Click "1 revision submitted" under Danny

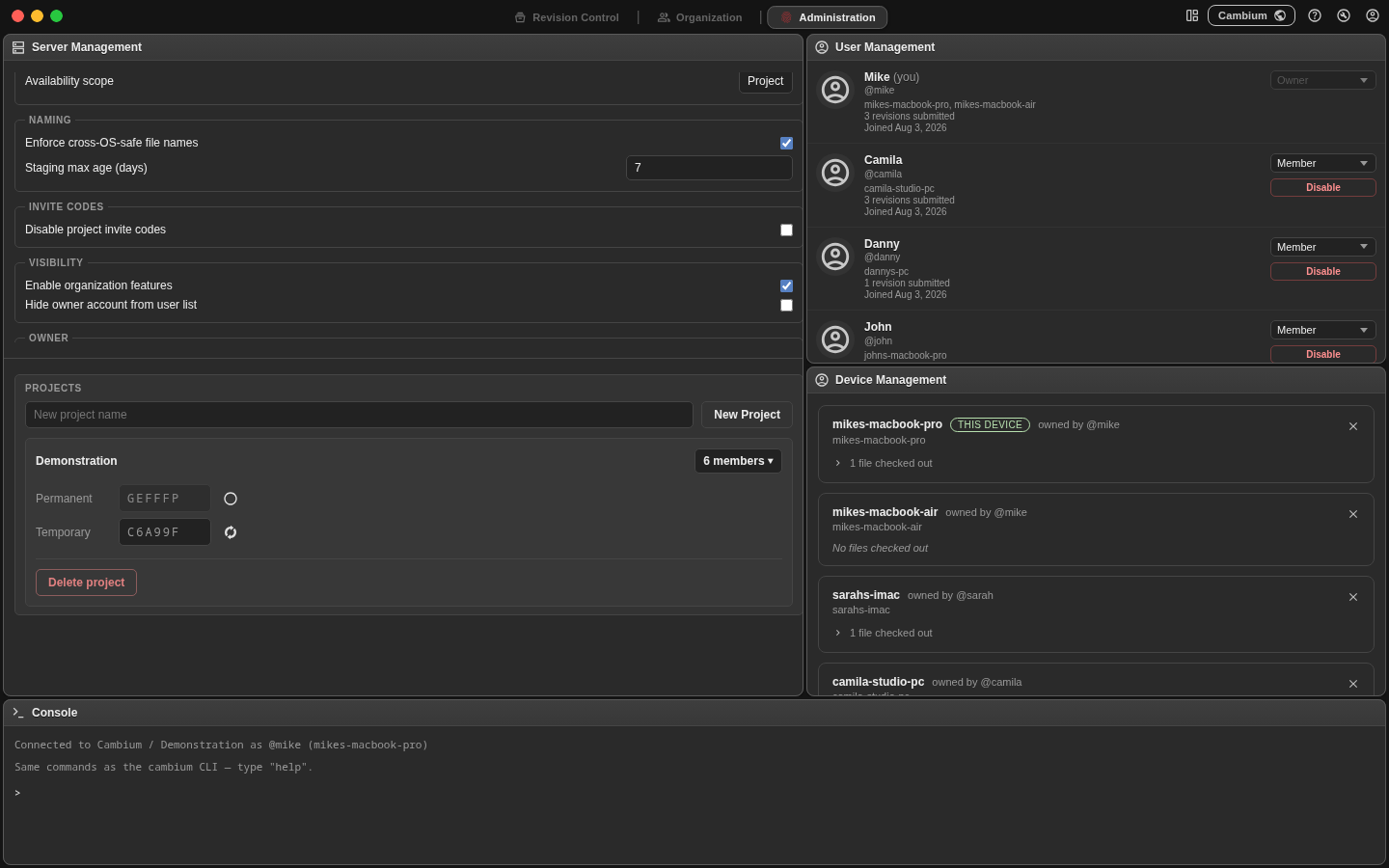click(907, 284)
